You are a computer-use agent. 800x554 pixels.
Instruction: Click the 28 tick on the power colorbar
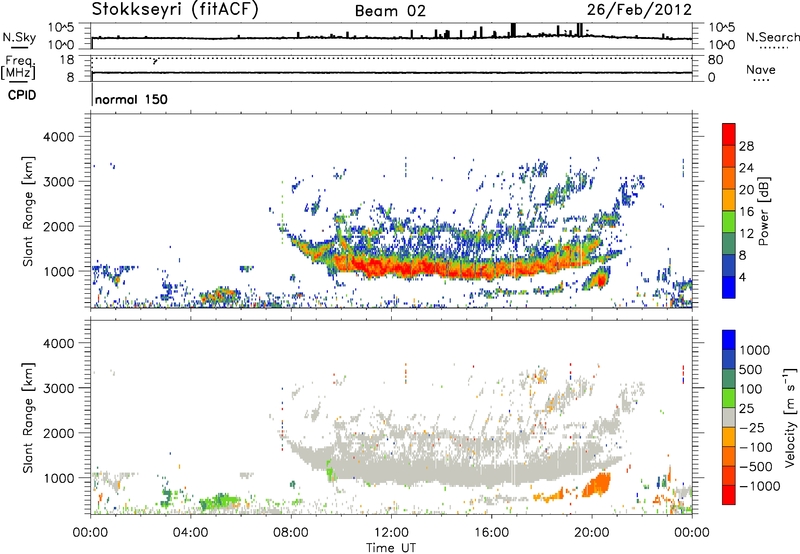click(x=746, y=146)
